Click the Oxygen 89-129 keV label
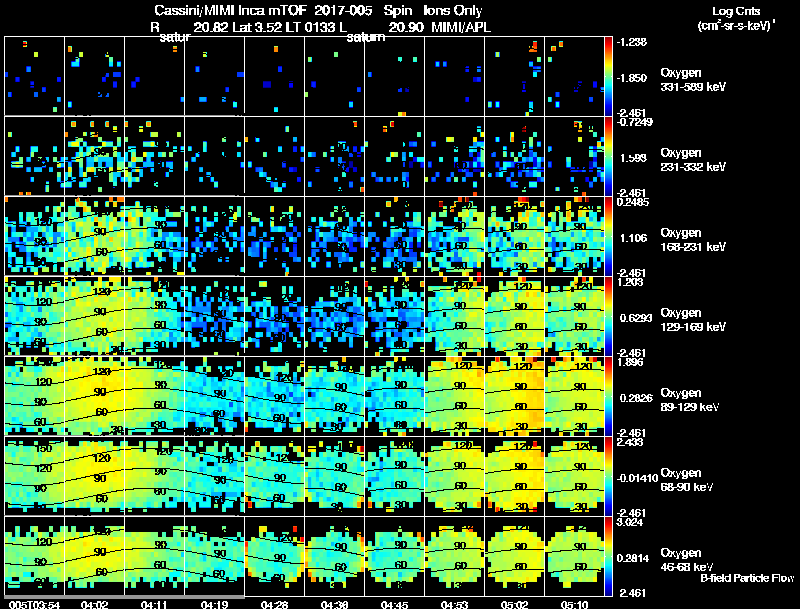Screen dimensions: 800x609 [690, 400]
